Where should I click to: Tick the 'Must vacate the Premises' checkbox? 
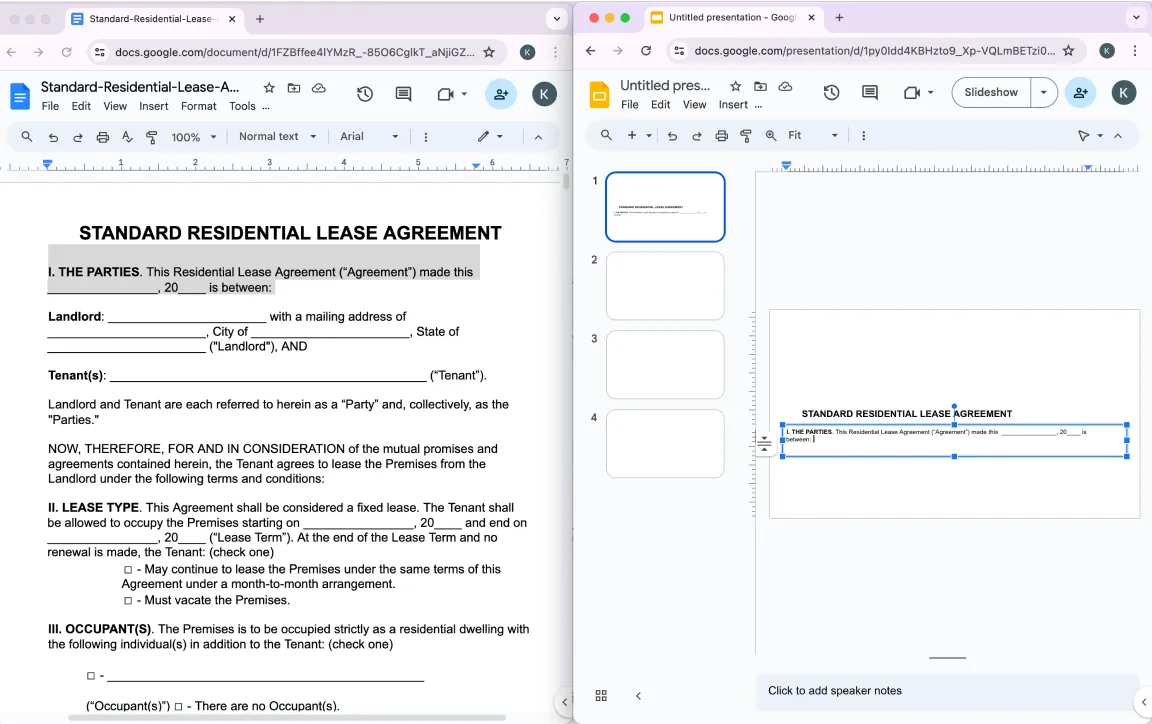click(x=128, y=601)
